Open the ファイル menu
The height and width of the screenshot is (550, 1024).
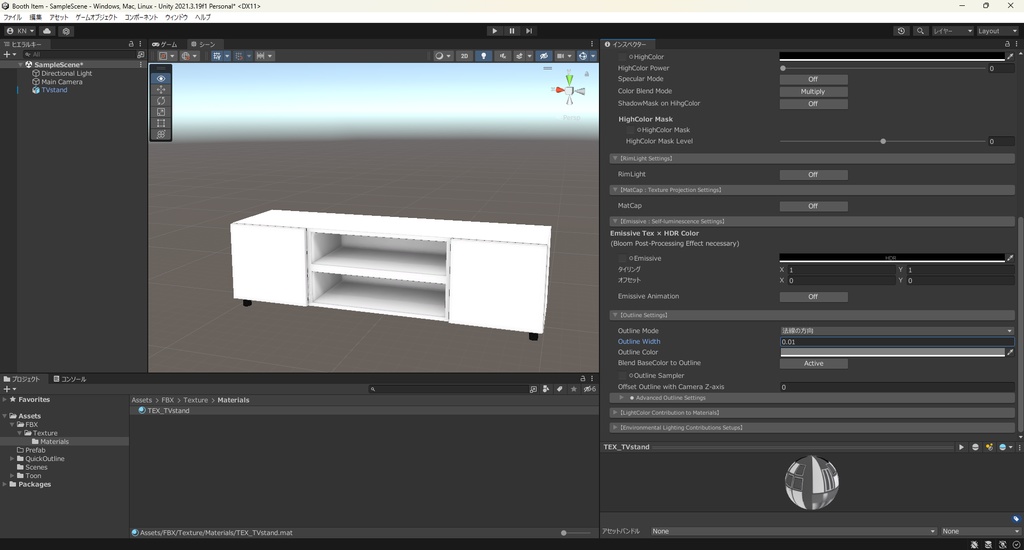click(x=12, y=17)
